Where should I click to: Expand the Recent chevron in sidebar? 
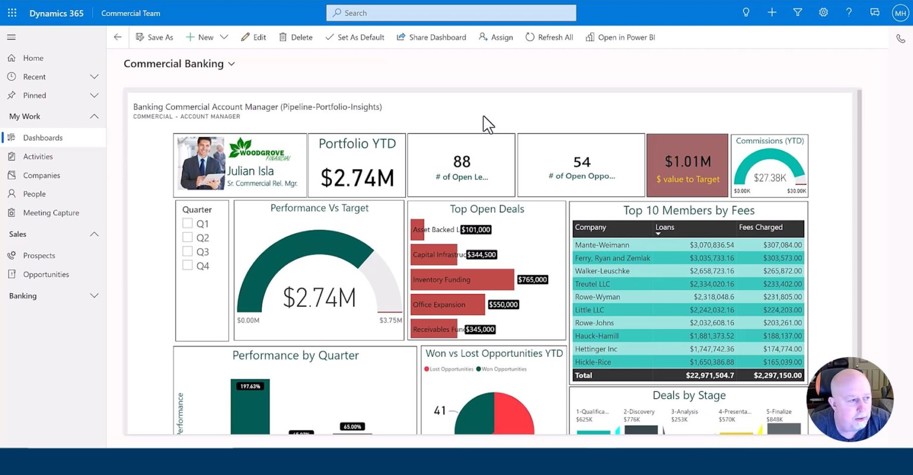pos(94,76)
